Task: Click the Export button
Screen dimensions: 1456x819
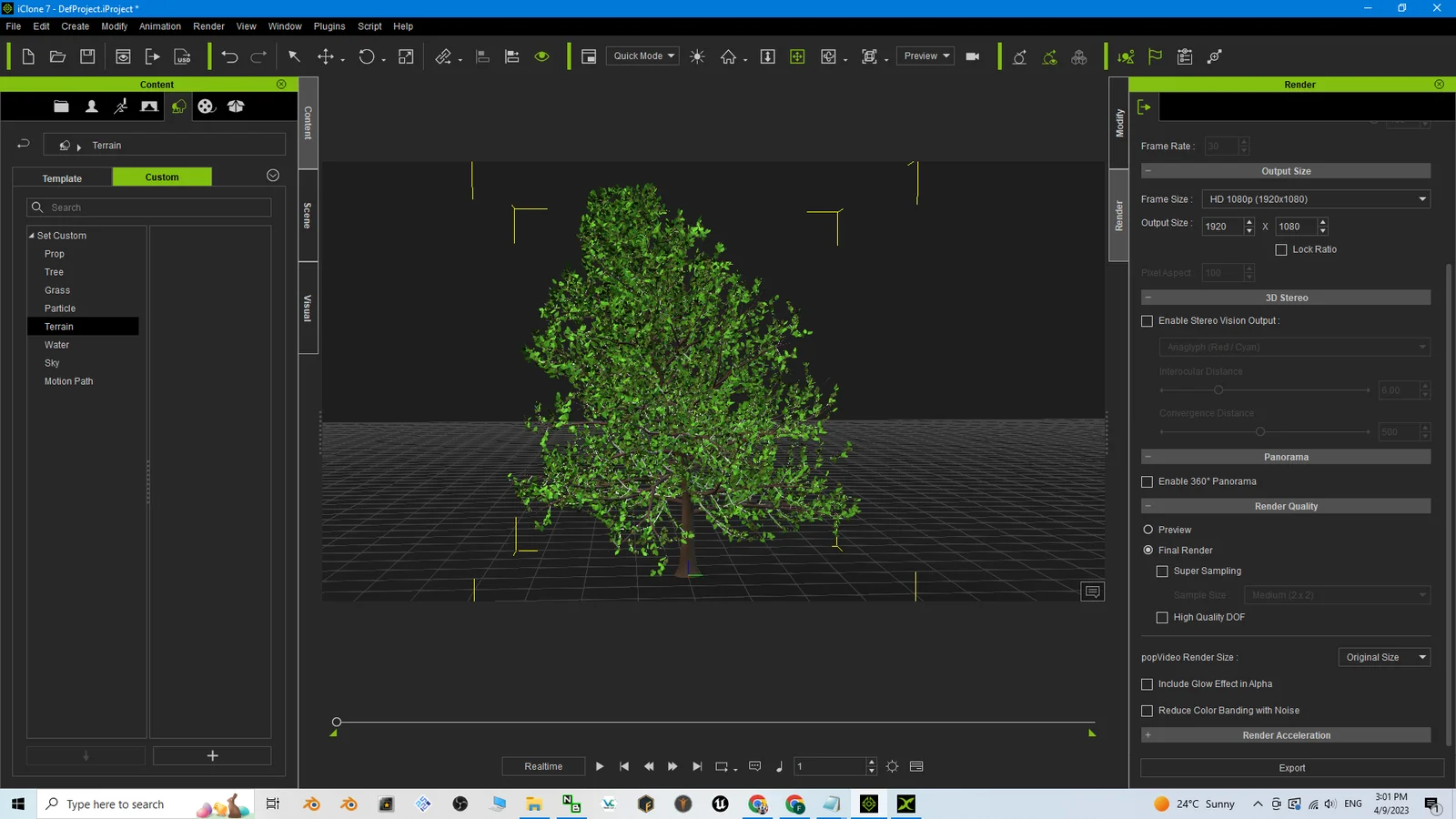Action: [1290, 767]
